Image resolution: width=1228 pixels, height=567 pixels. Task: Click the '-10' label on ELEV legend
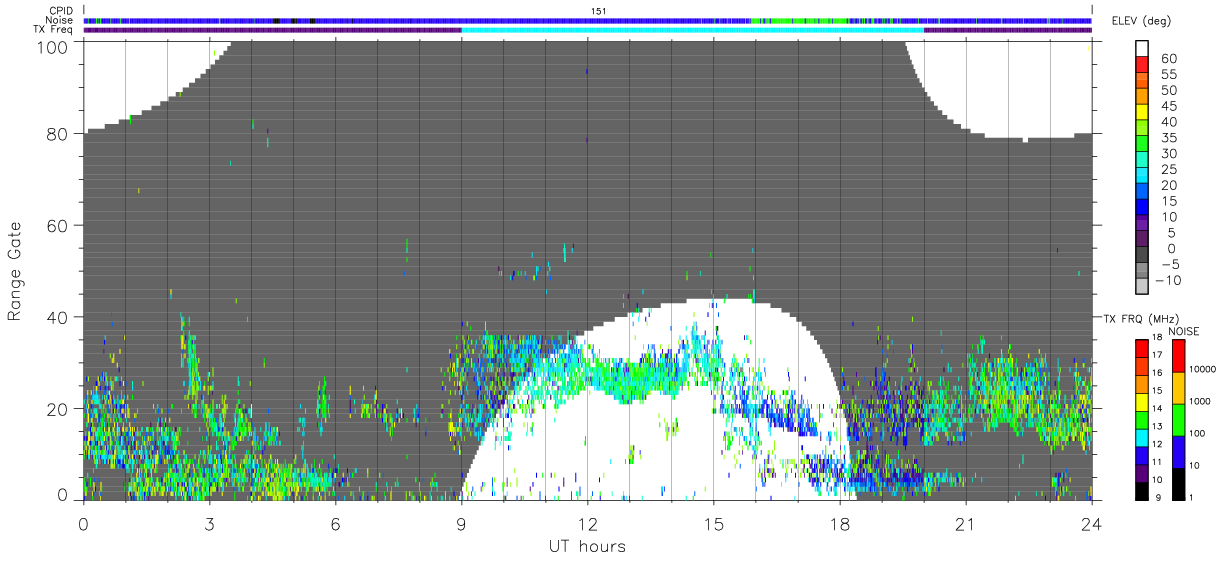pos(1170,280)
